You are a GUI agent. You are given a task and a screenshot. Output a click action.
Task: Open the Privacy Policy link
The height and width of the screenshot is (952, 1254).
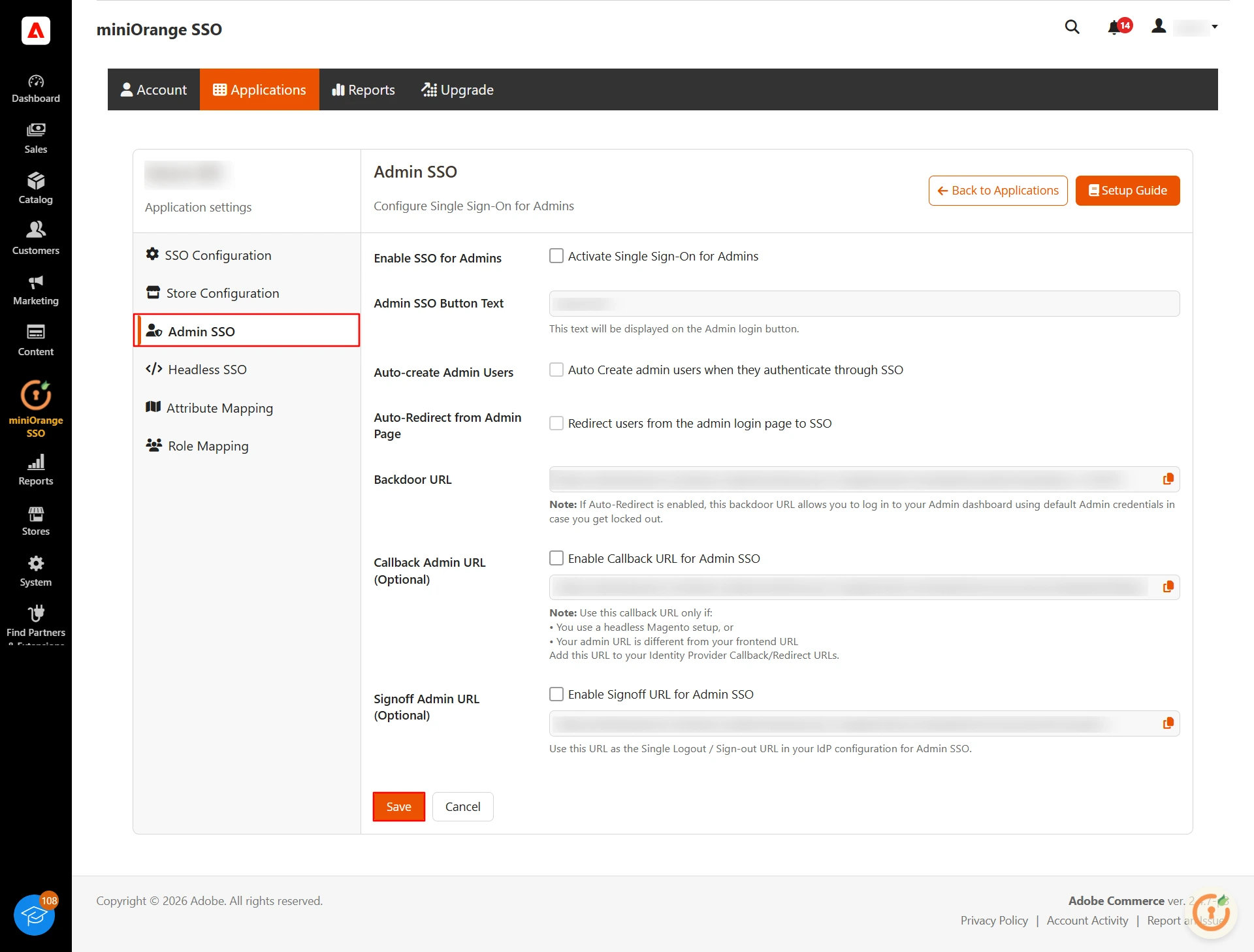pos(994,921)
